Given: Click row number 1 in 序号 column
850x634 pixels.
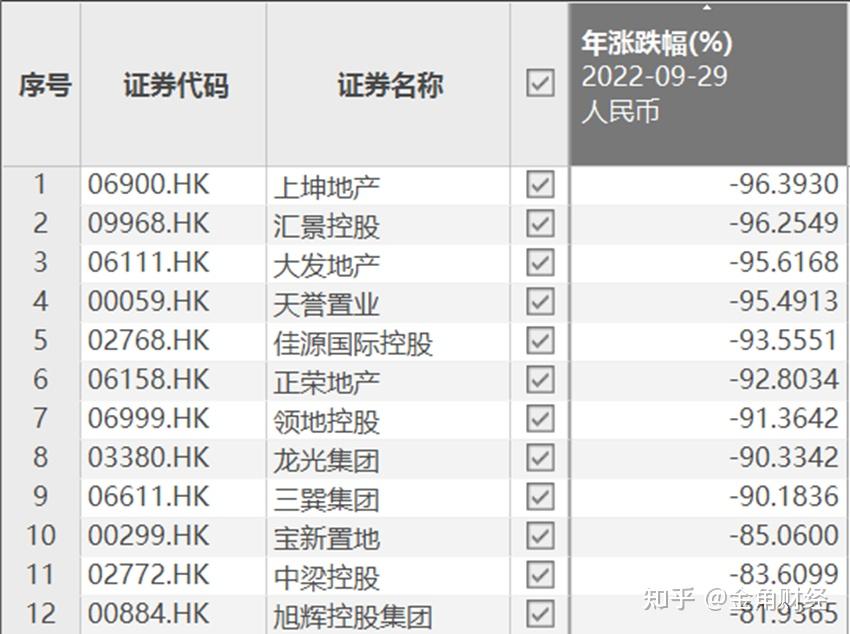Looking at the screenshot, I should pos(41,184).
